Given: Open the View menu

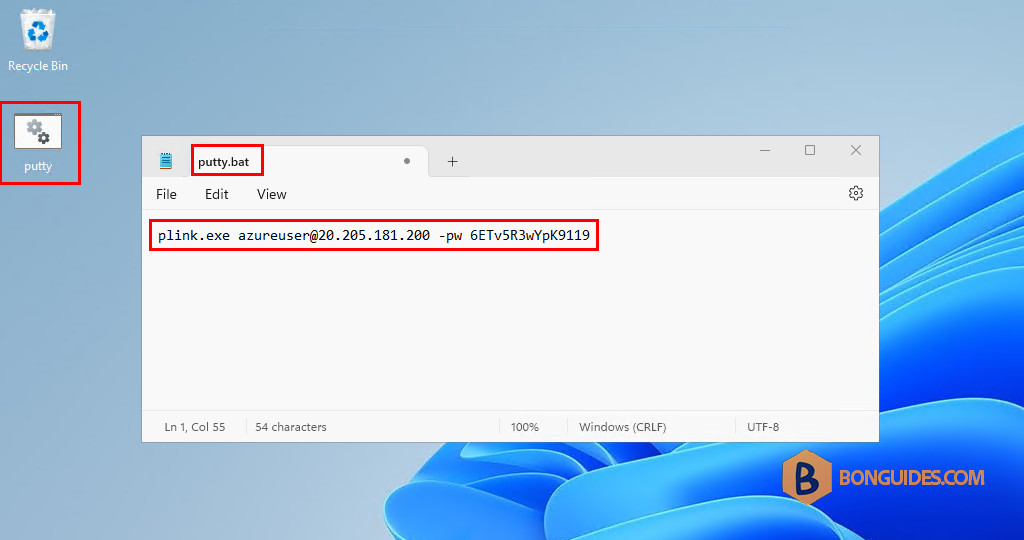Looking at the screenshot, I should click(x=272, y=194).
